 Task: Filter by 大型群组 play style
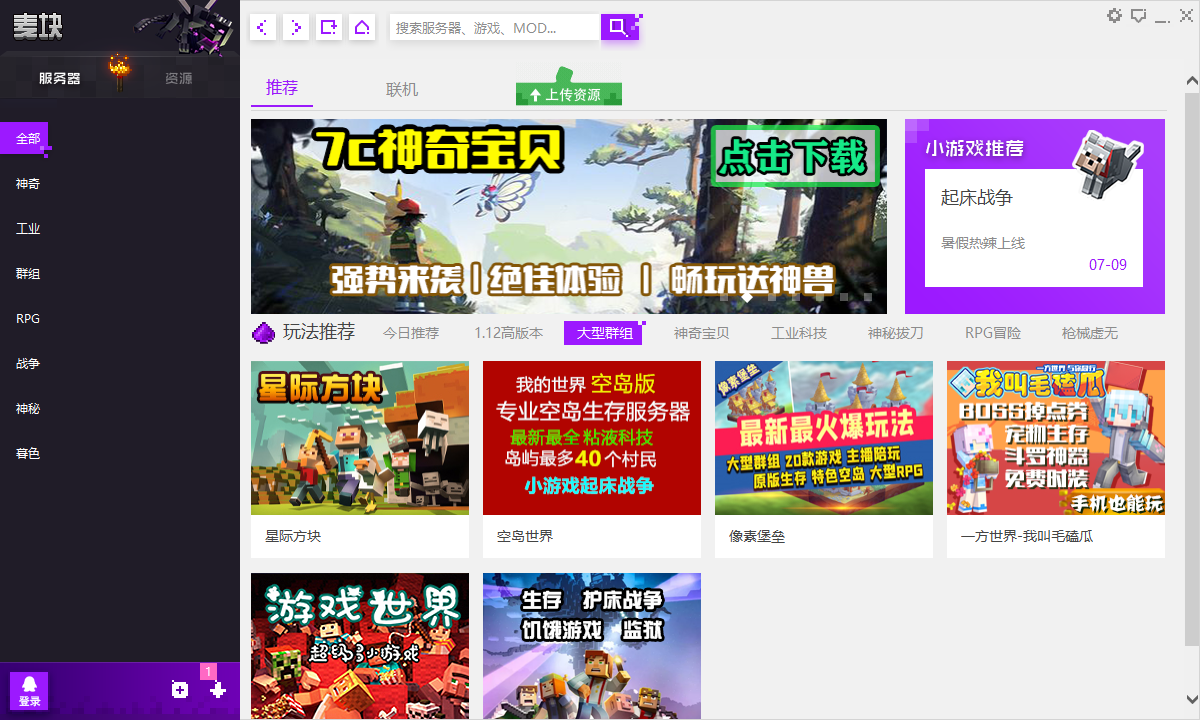(603, 333)
